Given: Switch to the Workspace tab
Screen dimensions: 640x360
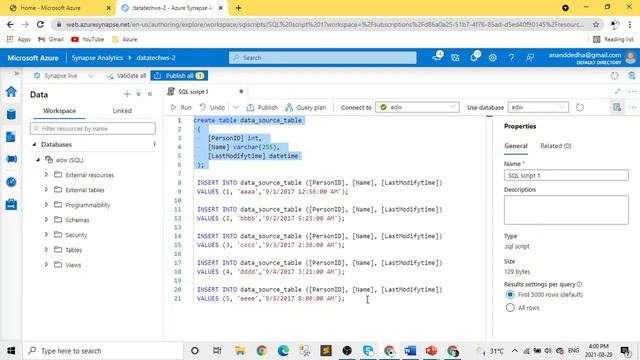Looking at the screenshot, I should pos(60,111).
